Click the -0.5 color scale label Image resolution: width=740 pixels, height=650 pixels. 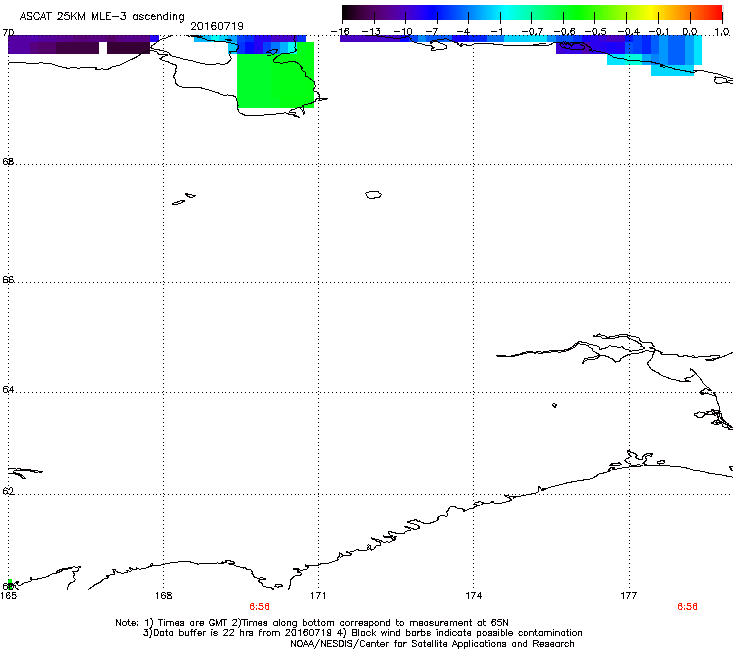coord(595,32)
